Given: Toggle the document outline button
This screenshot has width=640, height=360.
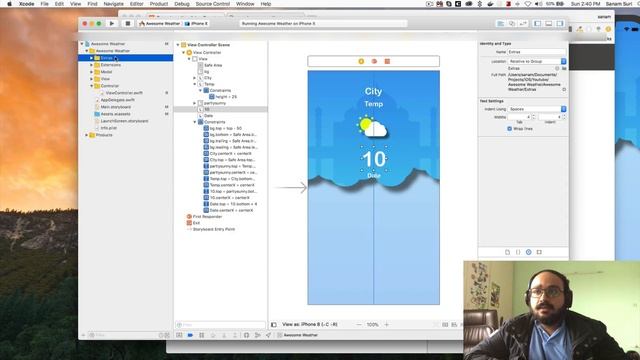Looking at the screenshot, I should click(x=274, y=325).
